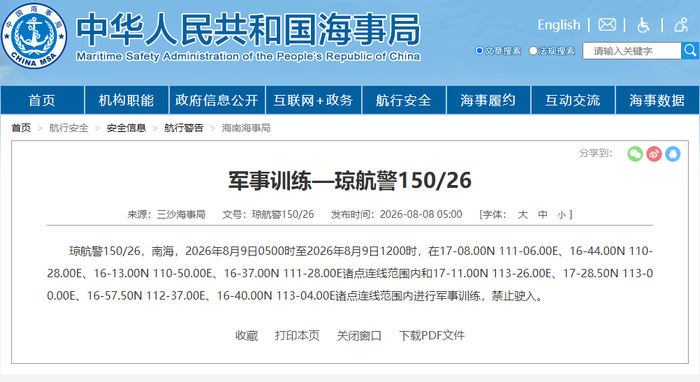
Task: Click the 收藏 link
Action: (x=246, y=336)
